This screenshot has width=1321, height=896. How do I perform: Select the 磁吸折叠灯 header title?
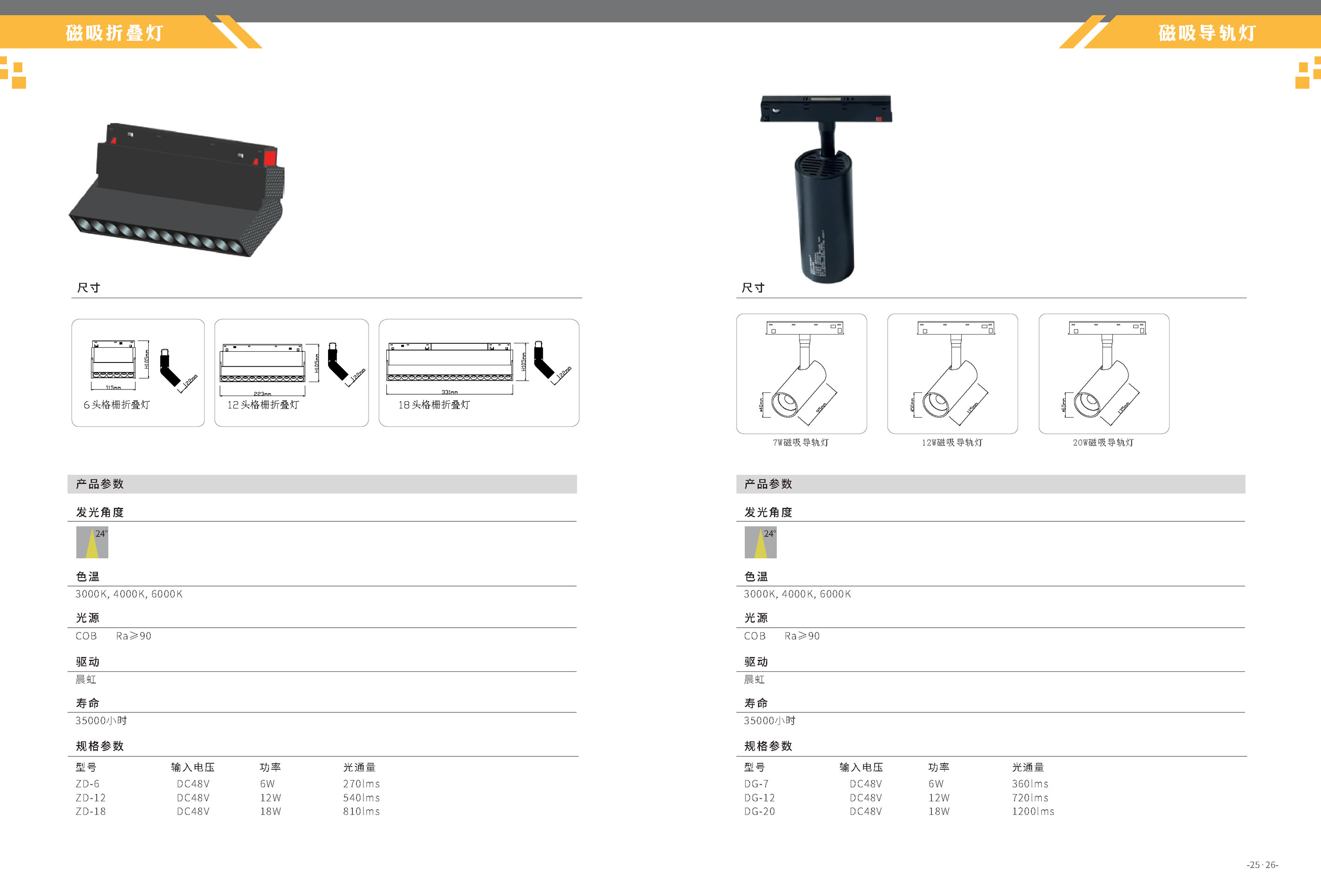(114, 33)
